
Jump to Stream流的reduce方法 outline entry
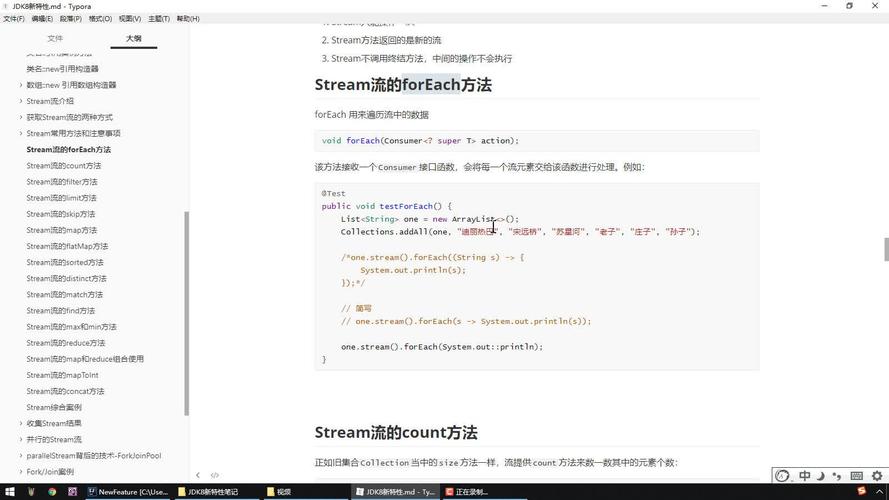tap(66, 343)
